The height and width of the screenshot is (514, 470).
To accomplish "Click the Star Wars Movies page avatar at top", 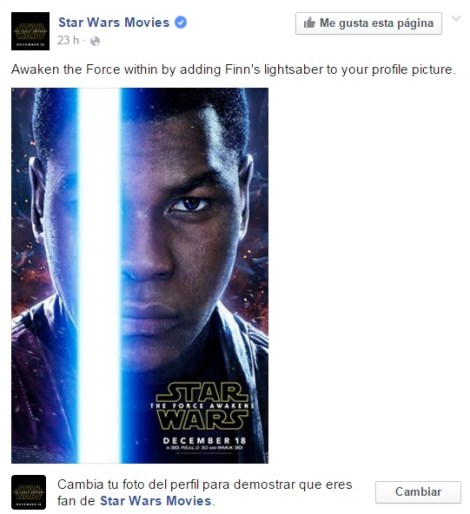I will tap(30, 31).
